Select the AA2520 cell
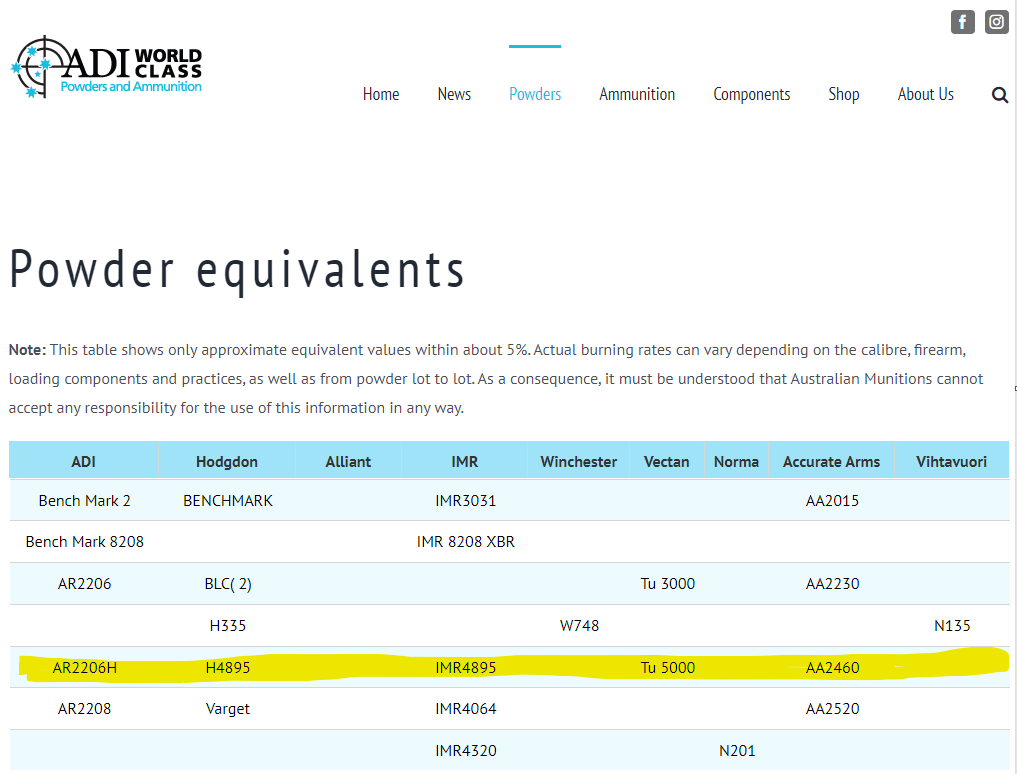The image size is (1017, 774). [x=832, y=709]
